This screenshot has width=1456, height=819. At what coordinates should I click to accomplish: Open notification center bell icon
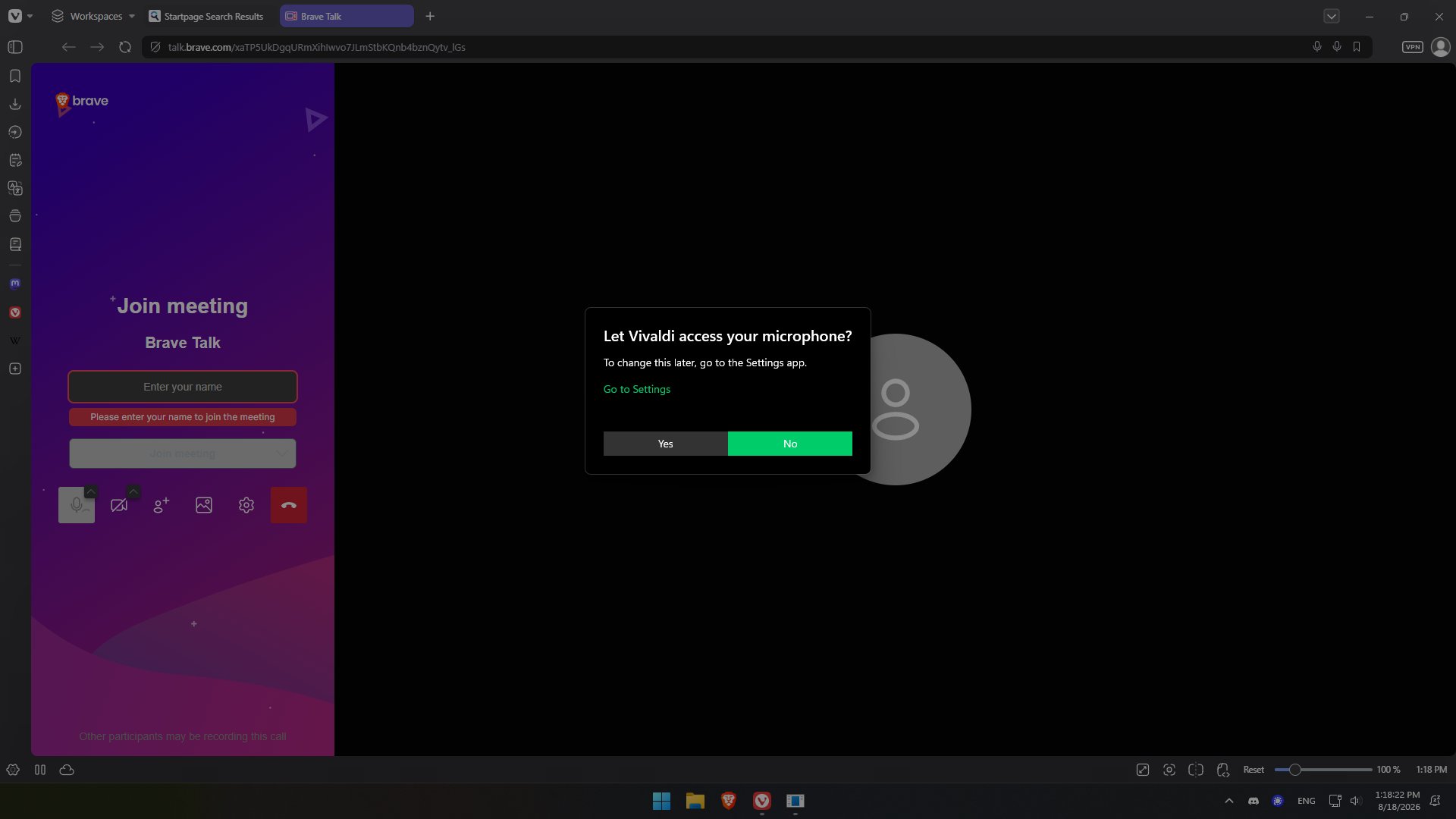[x=1435, y=801]
